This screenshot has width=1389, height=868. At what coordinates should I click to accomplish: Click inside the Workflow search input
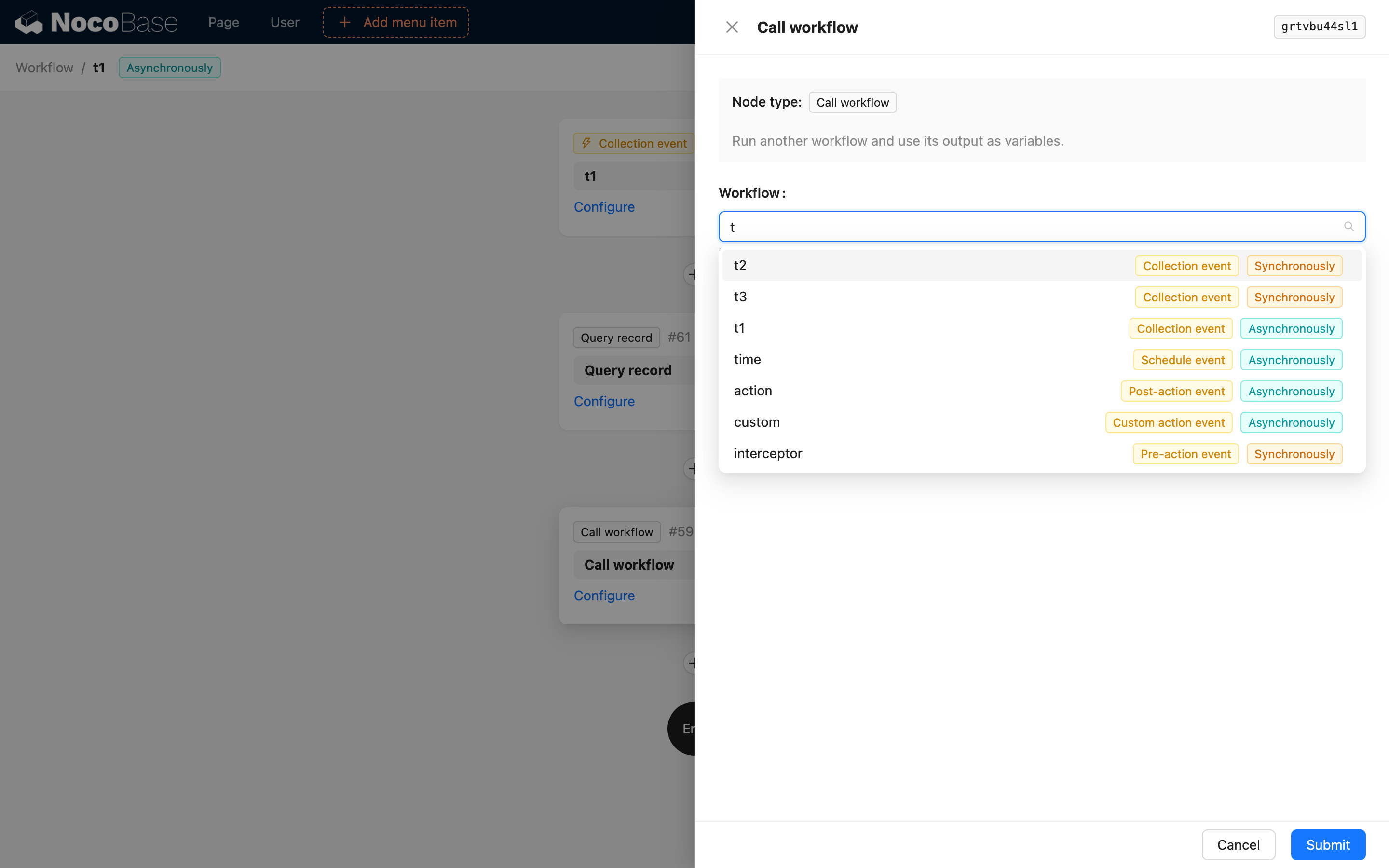pos(976,226)
